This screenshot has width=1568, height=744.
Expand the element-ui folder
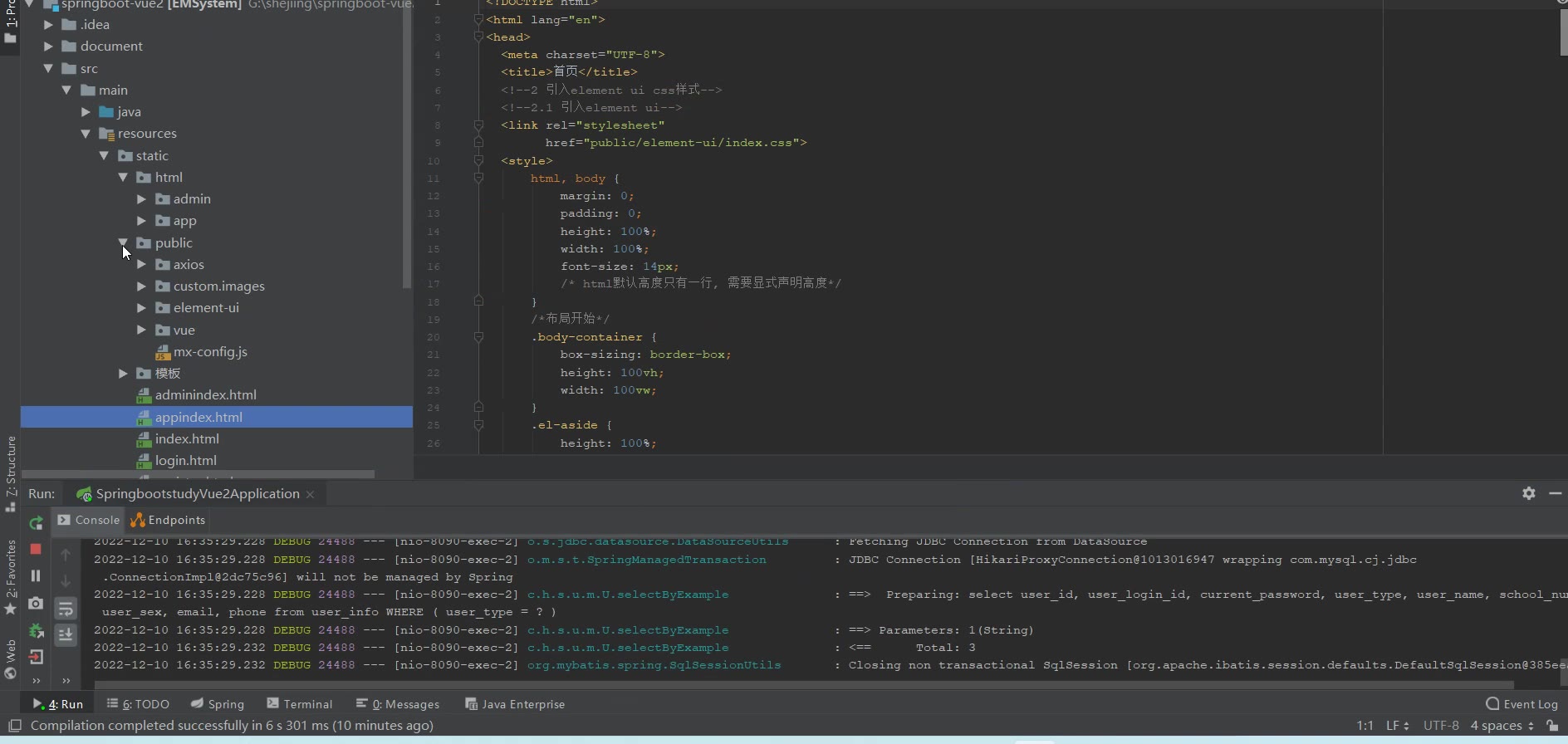[x=141, y=308]
